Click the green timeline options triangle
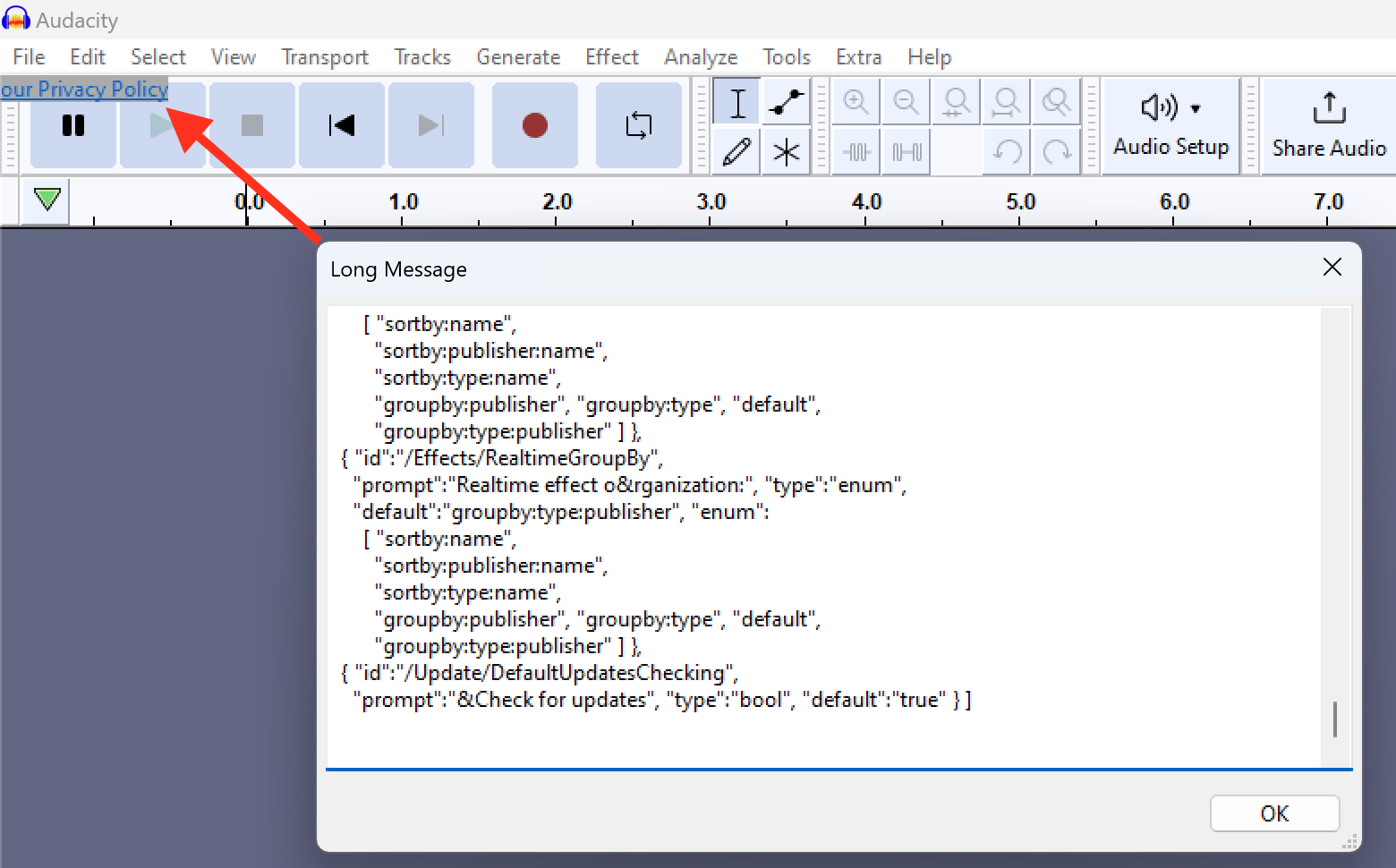 (45, 200)
